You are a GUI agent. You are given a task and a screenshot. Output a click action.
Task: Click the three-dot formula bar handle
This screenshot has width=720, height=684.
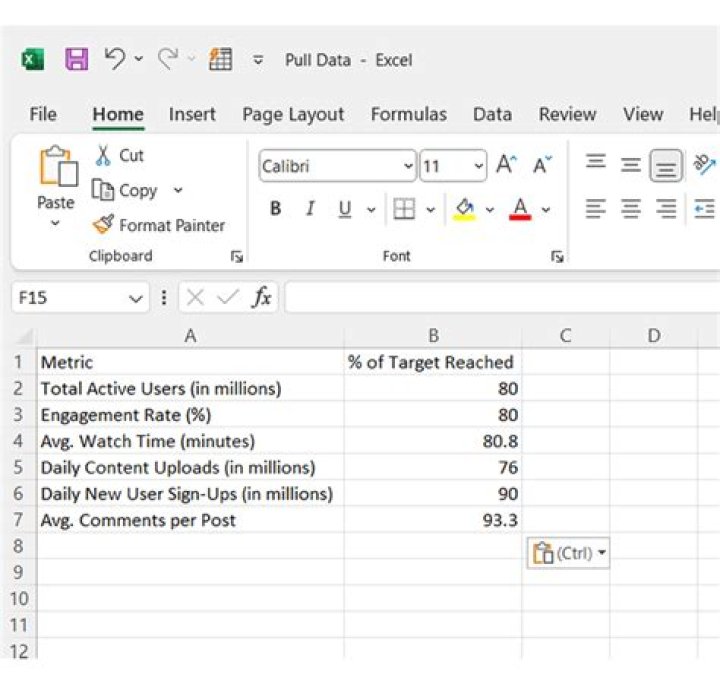point(164,297)
